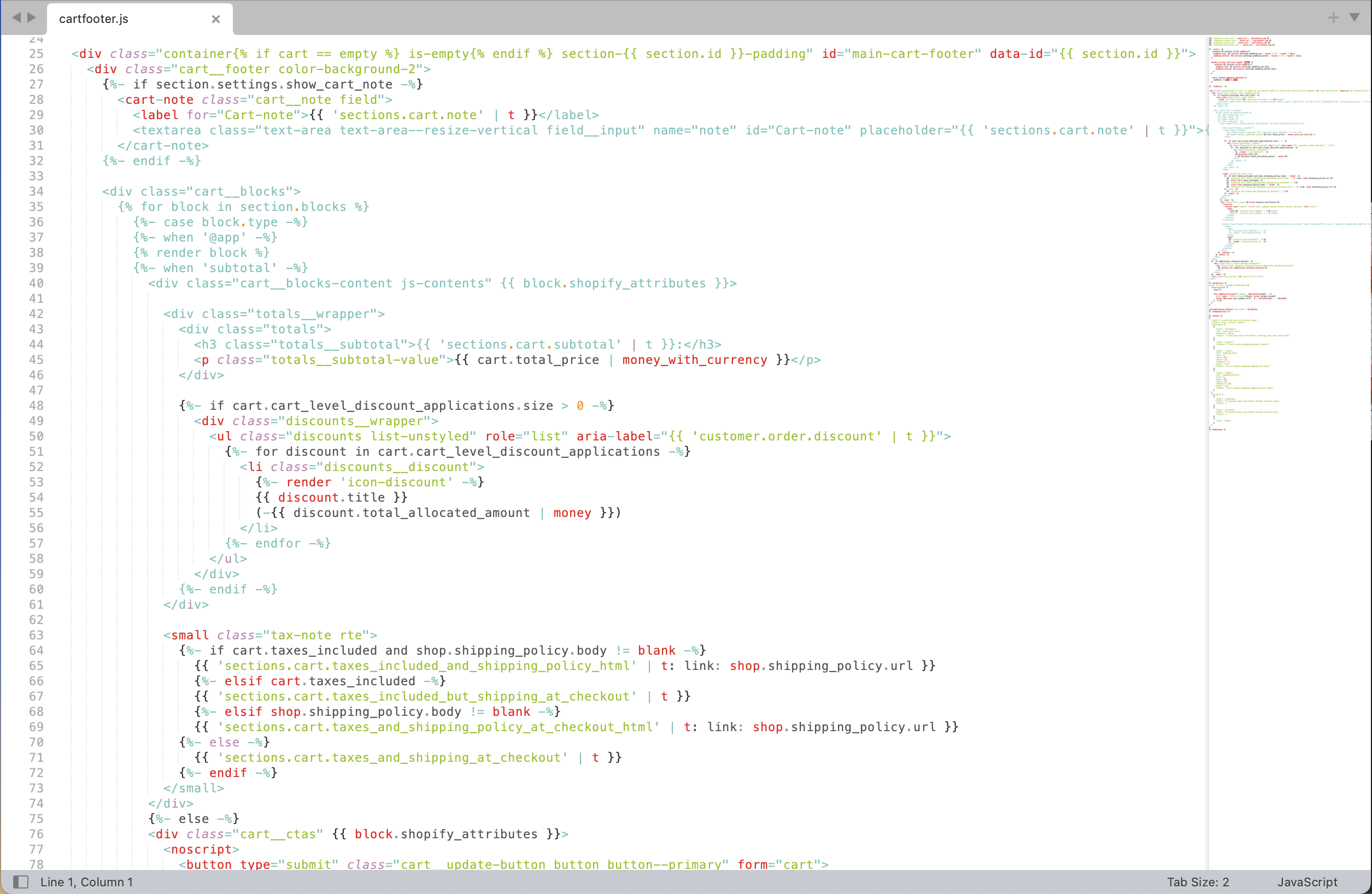Place cursor on money_with_currency filter text
Viewport: 1372px width, 894px height.
pyautogui.click(x=694, y=360)
